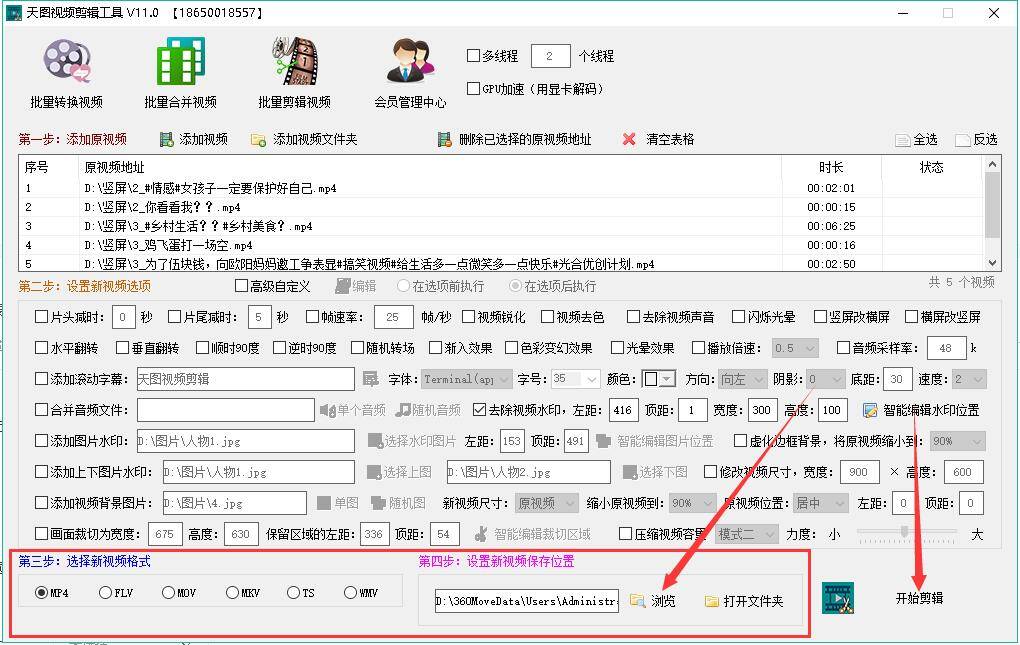Viewport: 1020px width, 645px height.
Task: Uncheck the 去除视频水印 checkbox
Action: pos(479,410)
